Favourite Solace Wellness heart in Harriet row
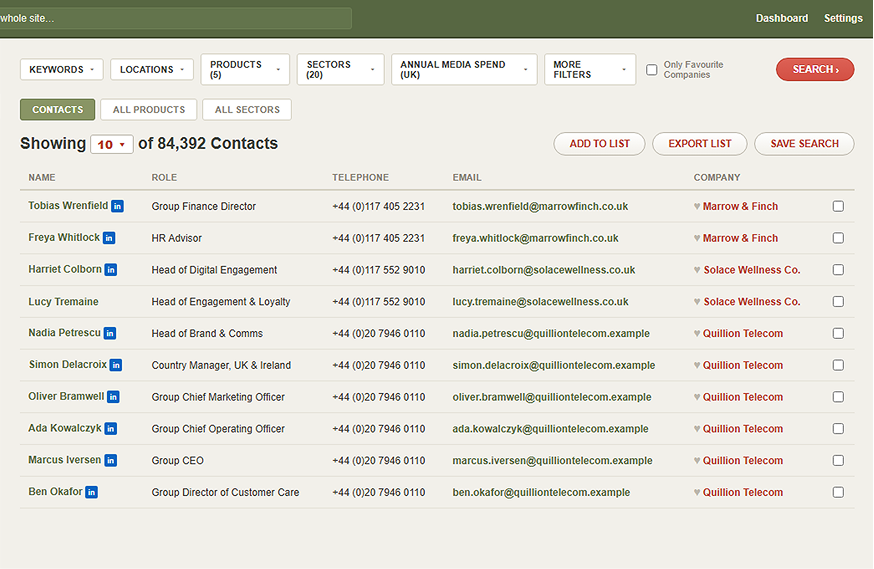 [697, 270]
